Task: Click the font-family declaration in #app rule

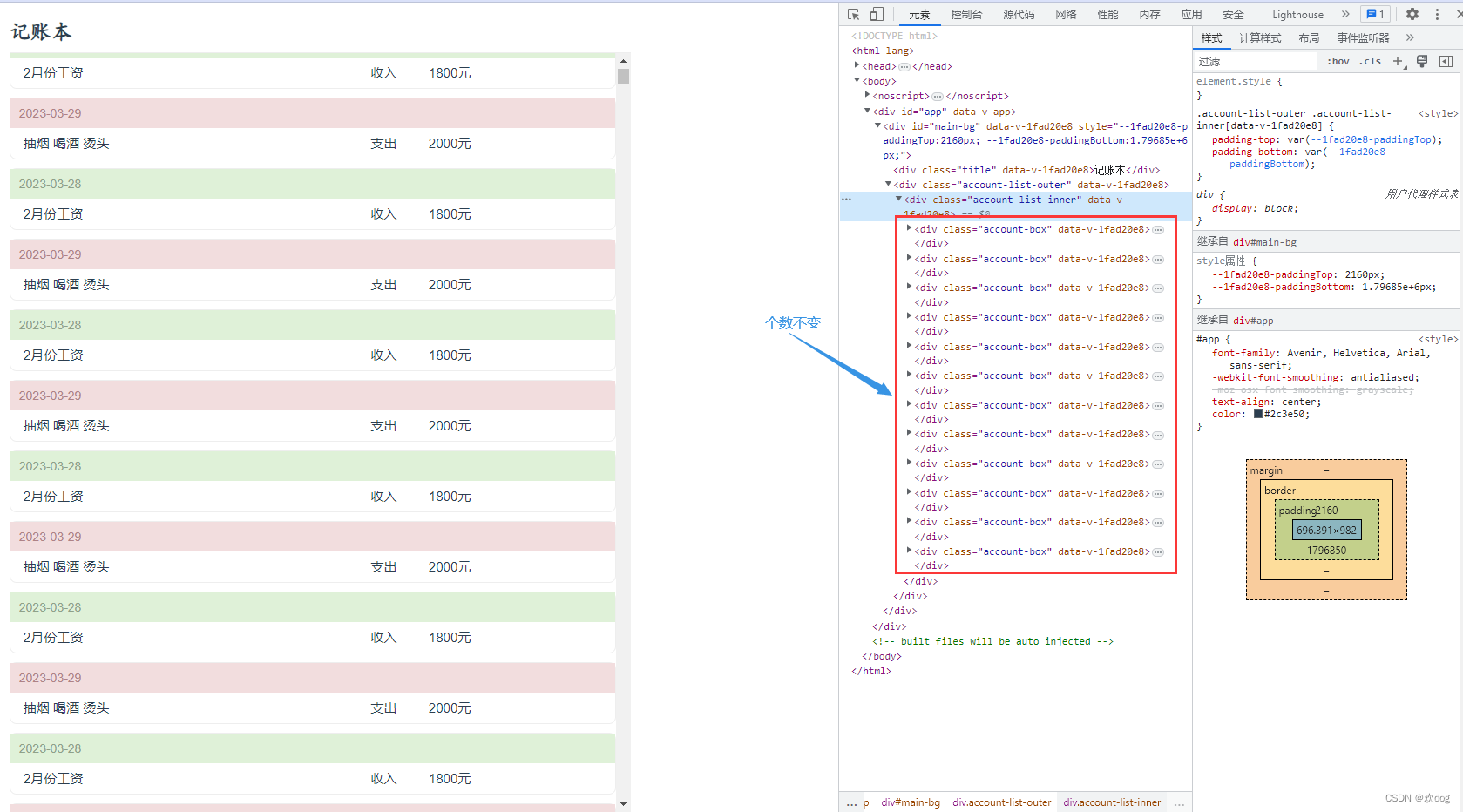Action: (x=1321, y=359)
